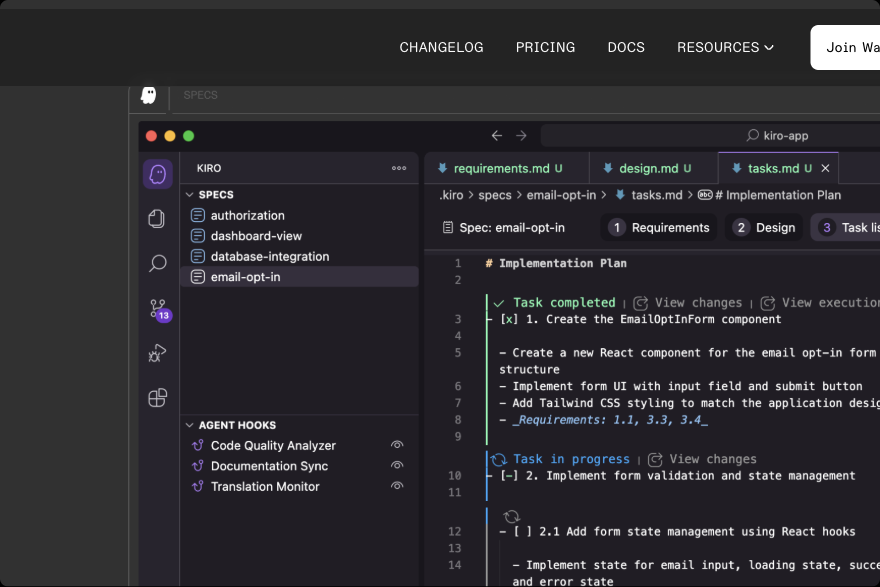Click the Documentation Sync hook icon
This screenshot has height=587, width=880.
[198, 466]
